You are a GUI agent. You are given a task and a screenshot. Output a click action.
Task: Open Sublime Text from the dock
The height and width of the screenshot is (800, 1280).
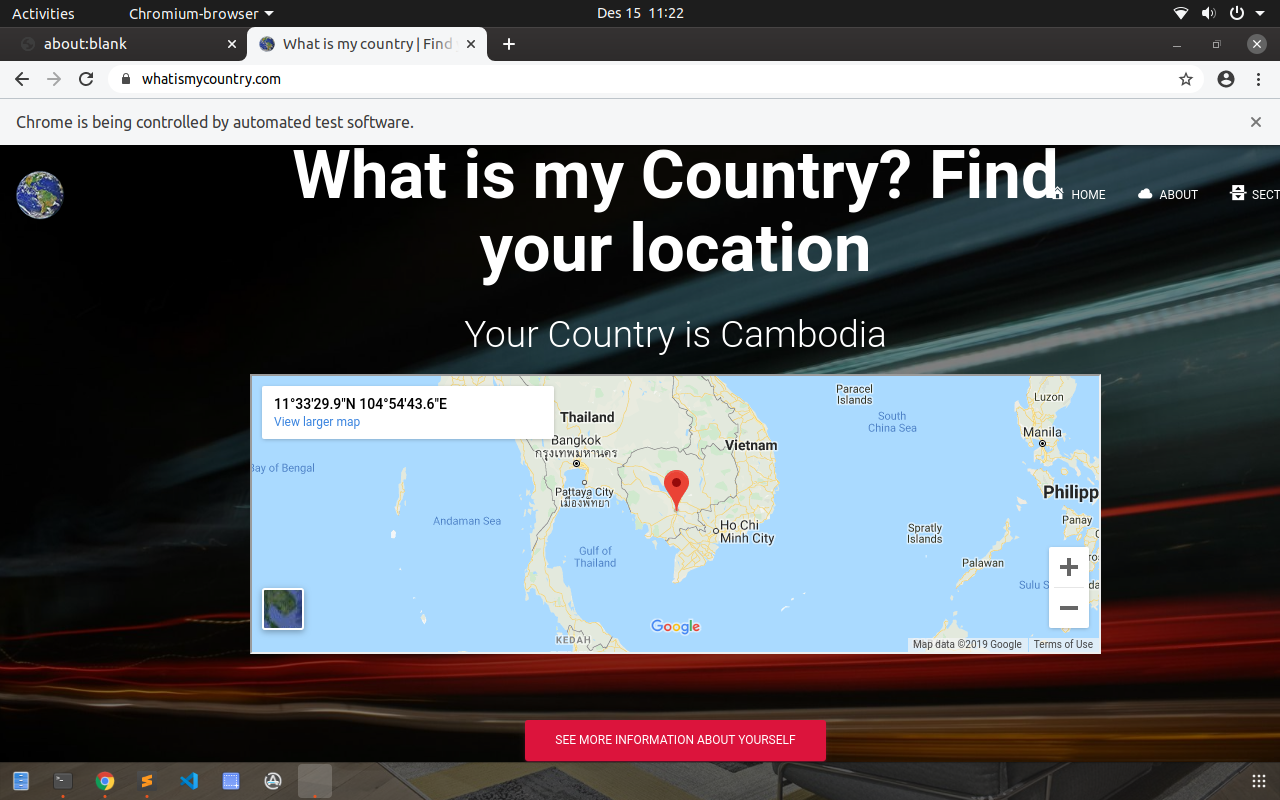tap(147, 781)
